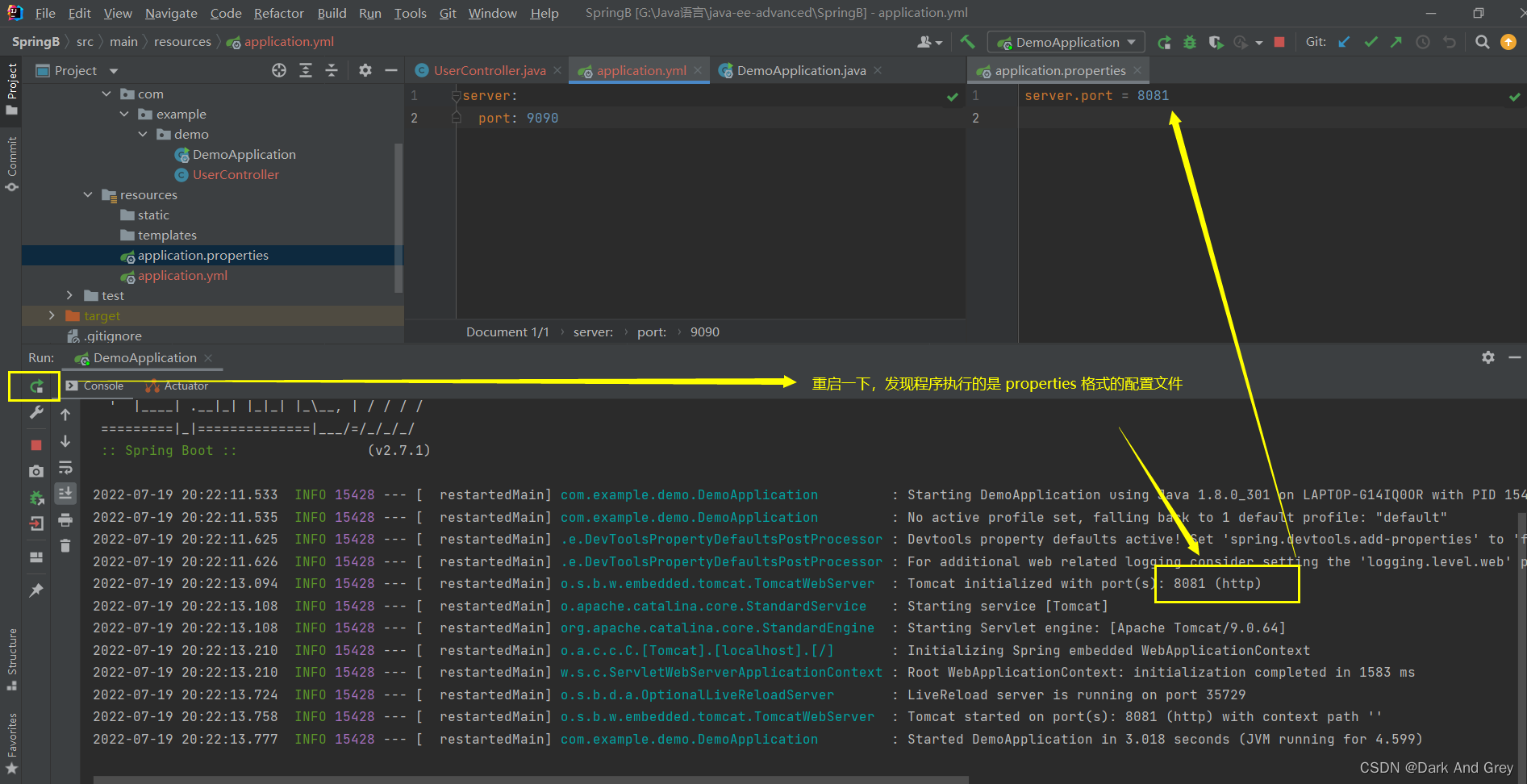Collapse the com package node

click(x=106, y=94)
